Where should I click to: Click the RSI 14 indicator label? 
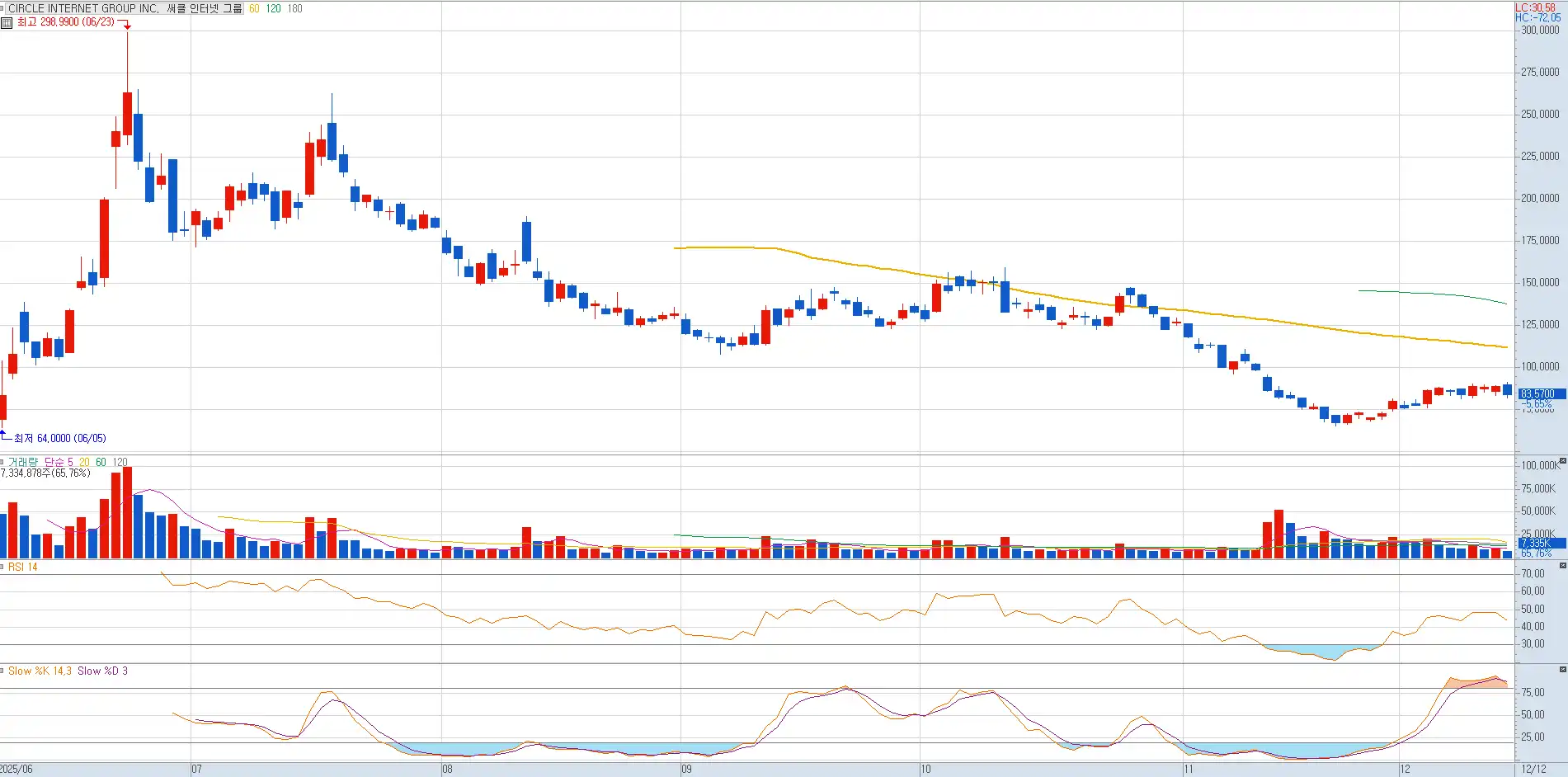tap(23, 567)
